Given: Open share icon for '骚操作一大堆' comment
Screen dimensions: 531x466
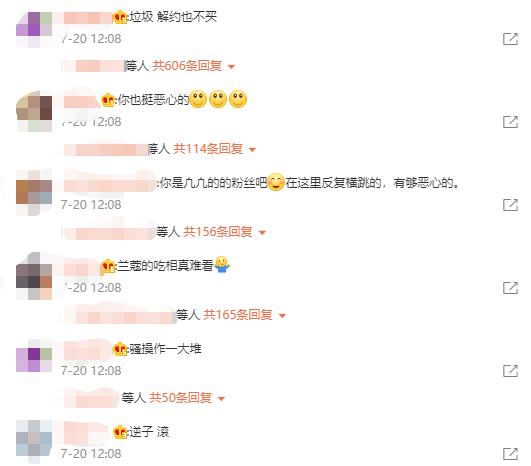Looking at the screenshot, I should click(x=510, y=370).
